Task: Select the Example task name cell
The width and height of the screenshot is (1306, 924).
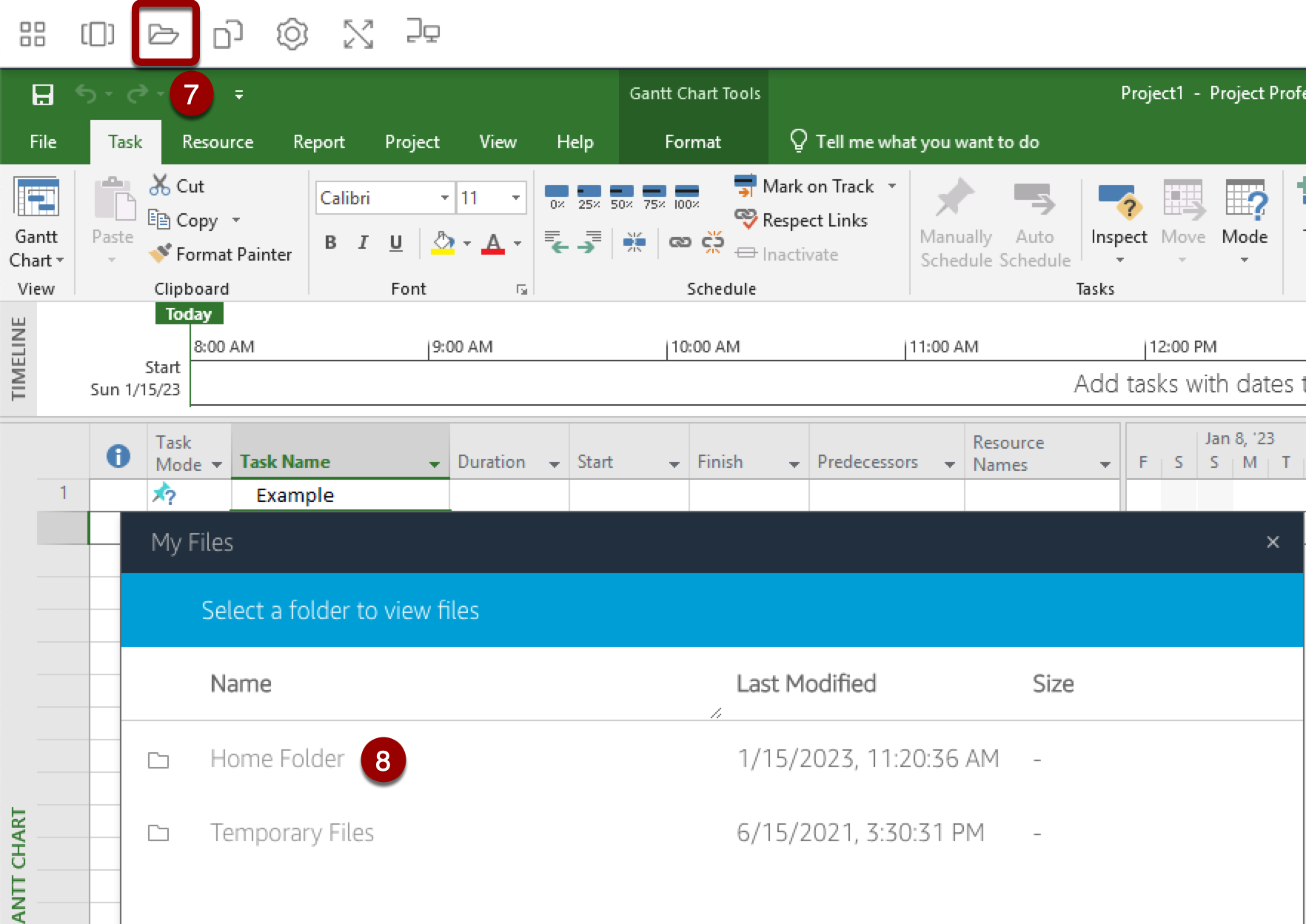Action: pyautogui.click(x=341, y=495)
